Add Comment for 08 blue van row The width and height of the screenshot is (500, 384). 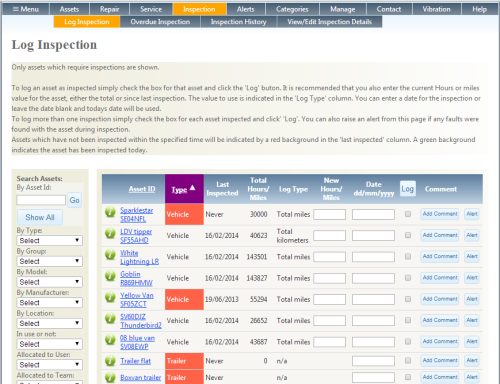[440, 341]
